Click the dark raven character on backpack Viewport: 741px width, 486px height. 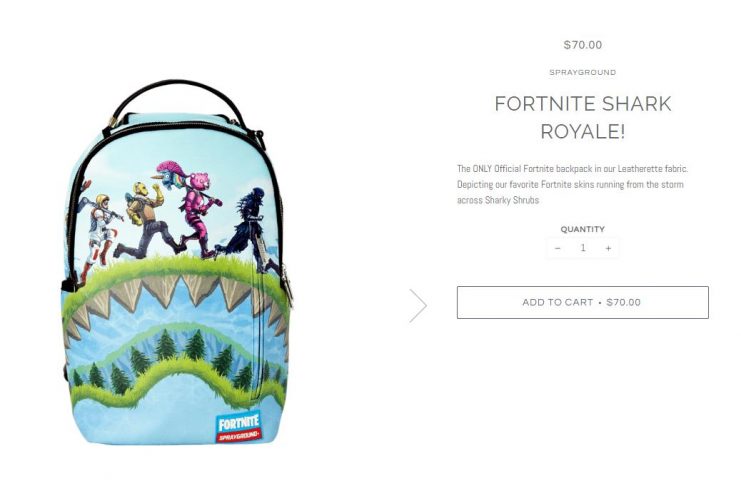246,227
